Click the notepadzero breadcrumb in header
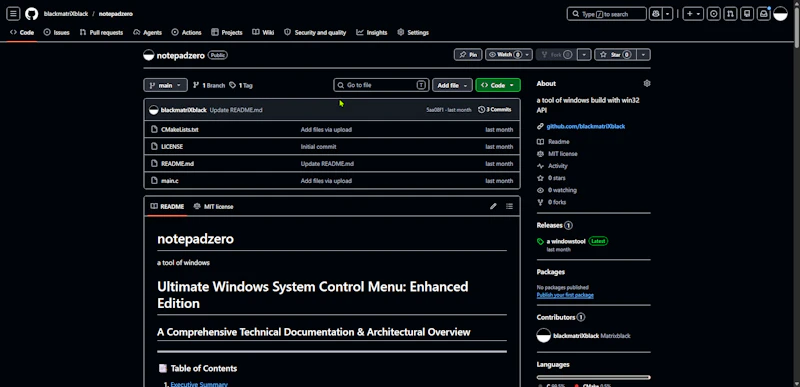 116,14
